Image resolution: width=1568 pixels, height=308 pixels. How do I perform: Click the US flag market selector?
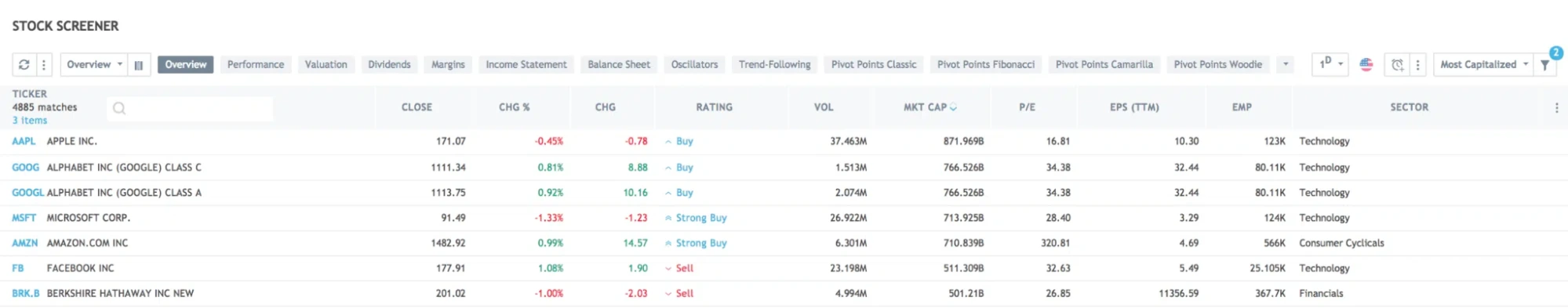(1366, 64)
